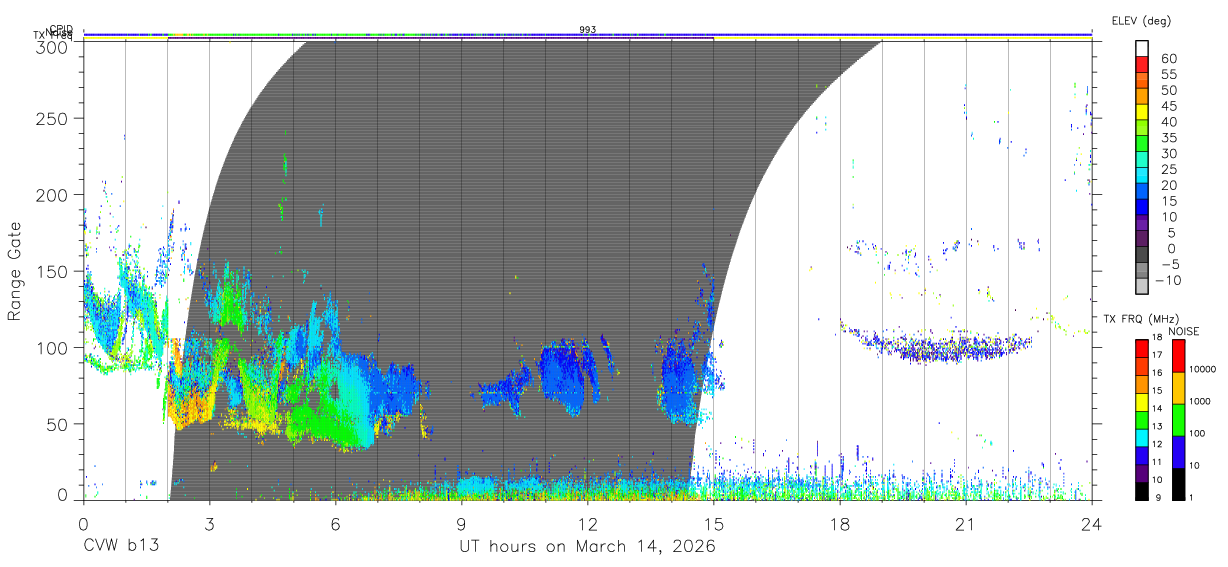1228x567 pixels.
Task: Click the red swatch atop the ELEV colorbar
Action: [1142, 67]
